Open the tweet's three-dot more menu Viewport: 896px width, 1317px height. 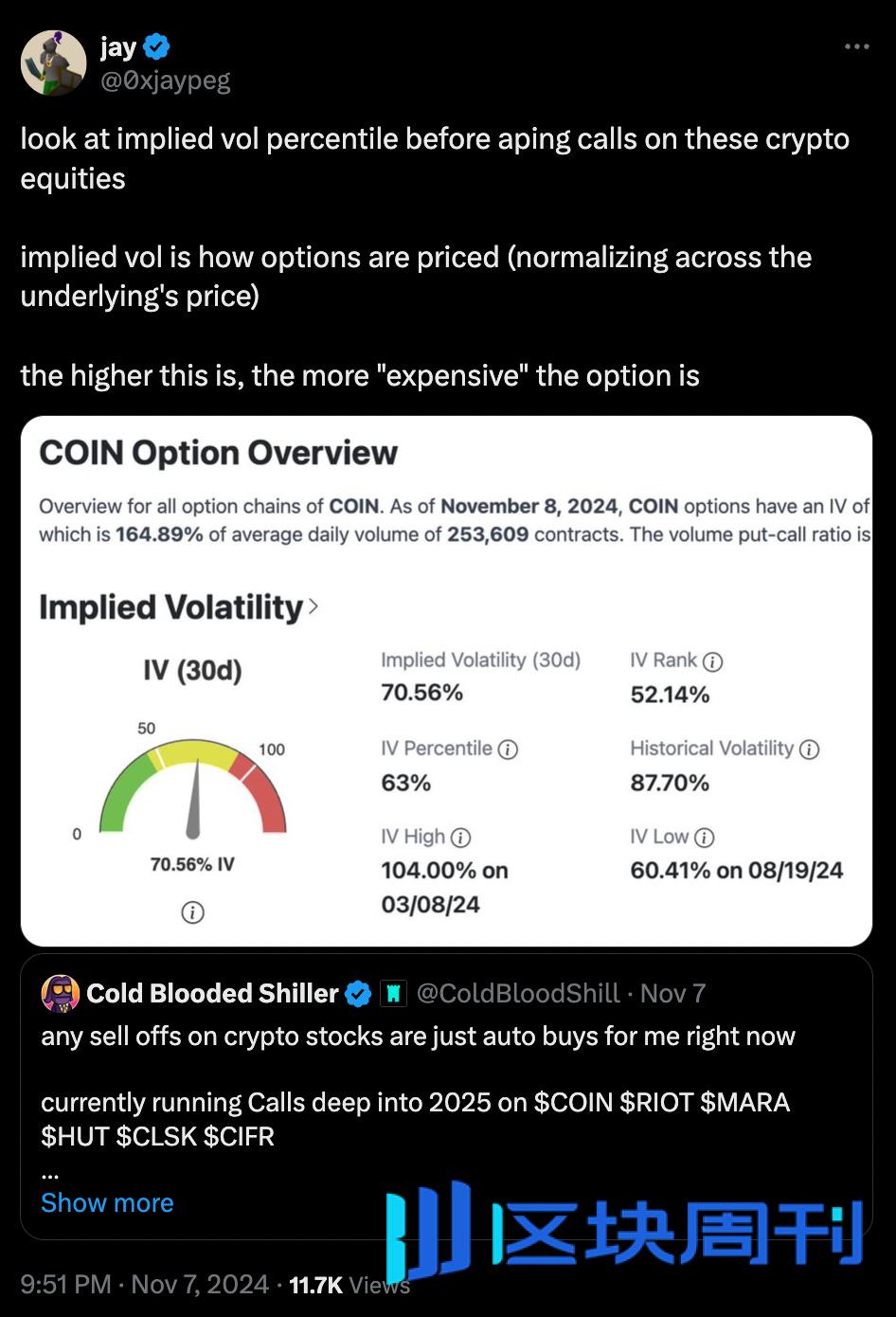(856, 46)
